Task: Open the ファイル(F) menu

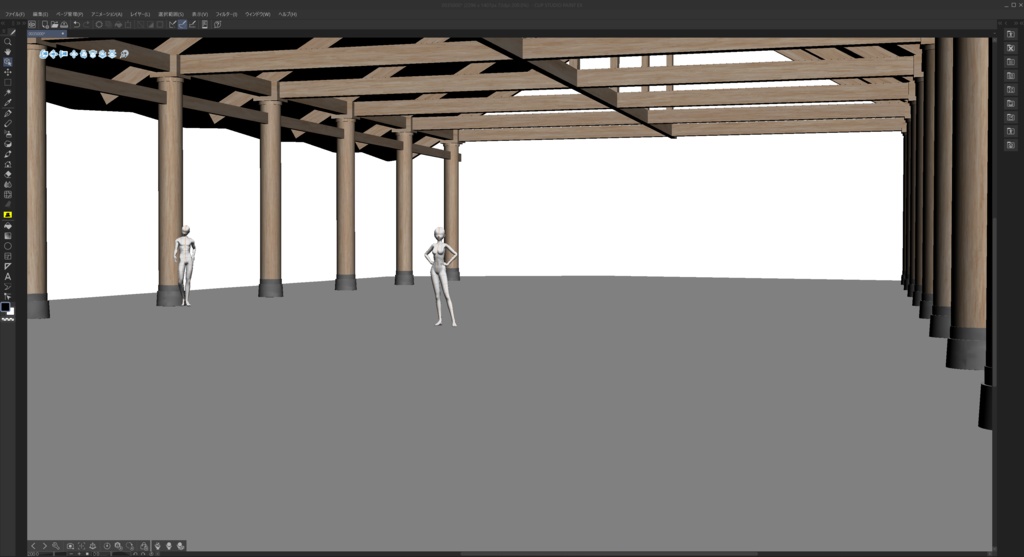Action: point(14,14)
